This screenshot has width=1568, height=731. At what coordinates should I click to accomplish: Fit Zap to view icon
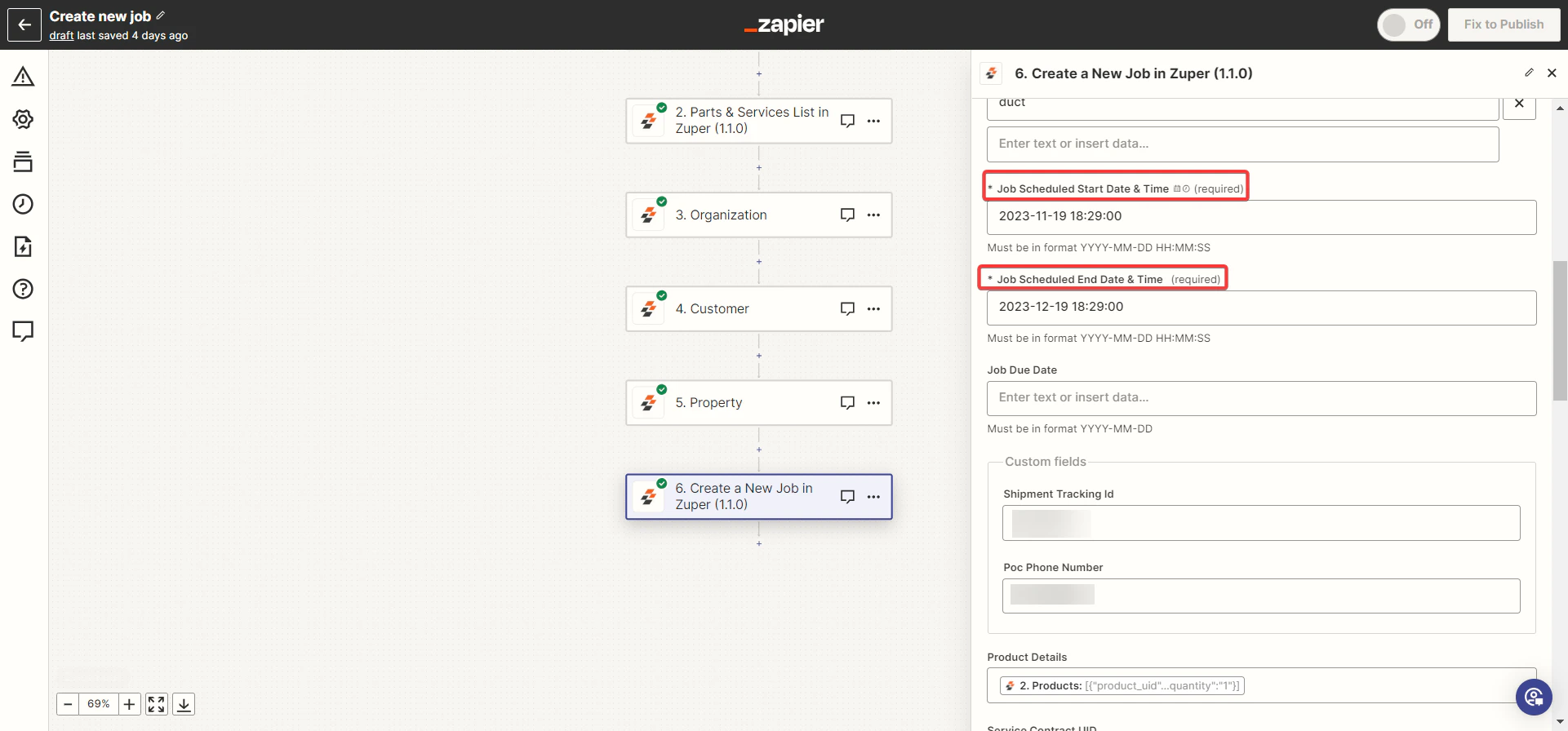click(157, 704)
